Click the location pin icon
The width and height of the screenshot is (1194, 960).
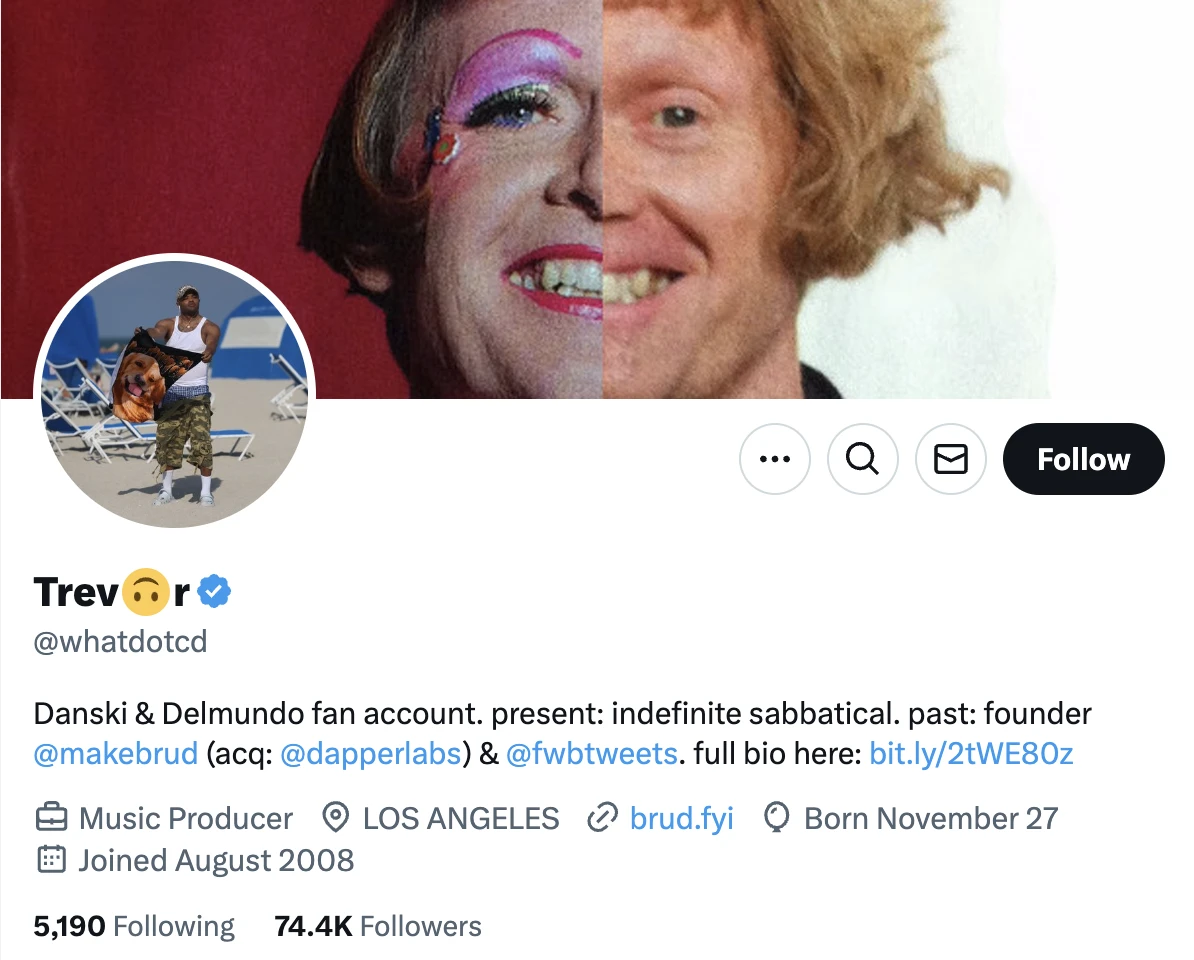tap(335, 818)
